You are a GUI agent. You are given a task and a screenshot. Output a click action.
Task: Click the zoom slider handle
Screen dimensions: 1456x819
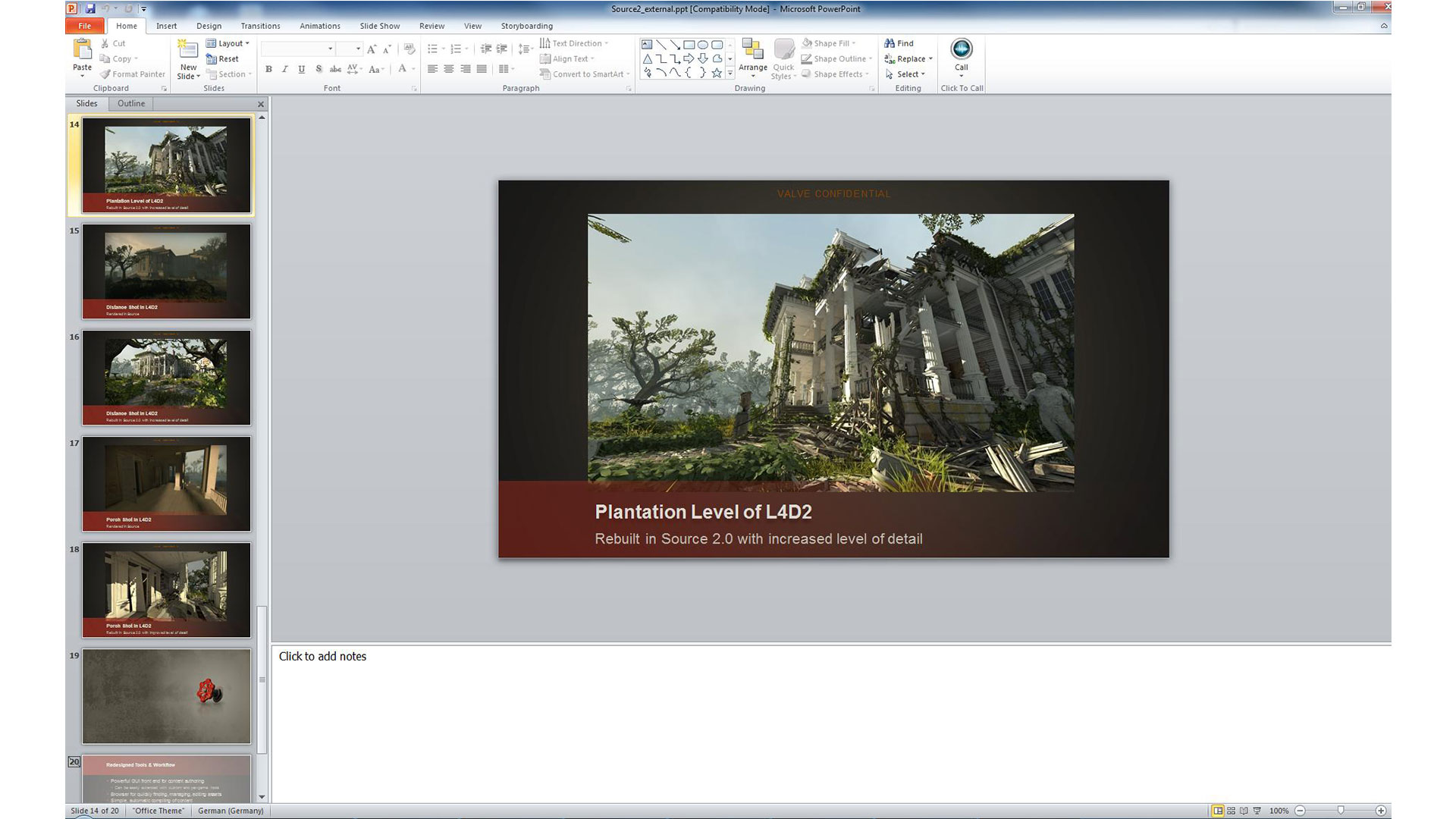pyautogui.click(x=1340, y=811)
